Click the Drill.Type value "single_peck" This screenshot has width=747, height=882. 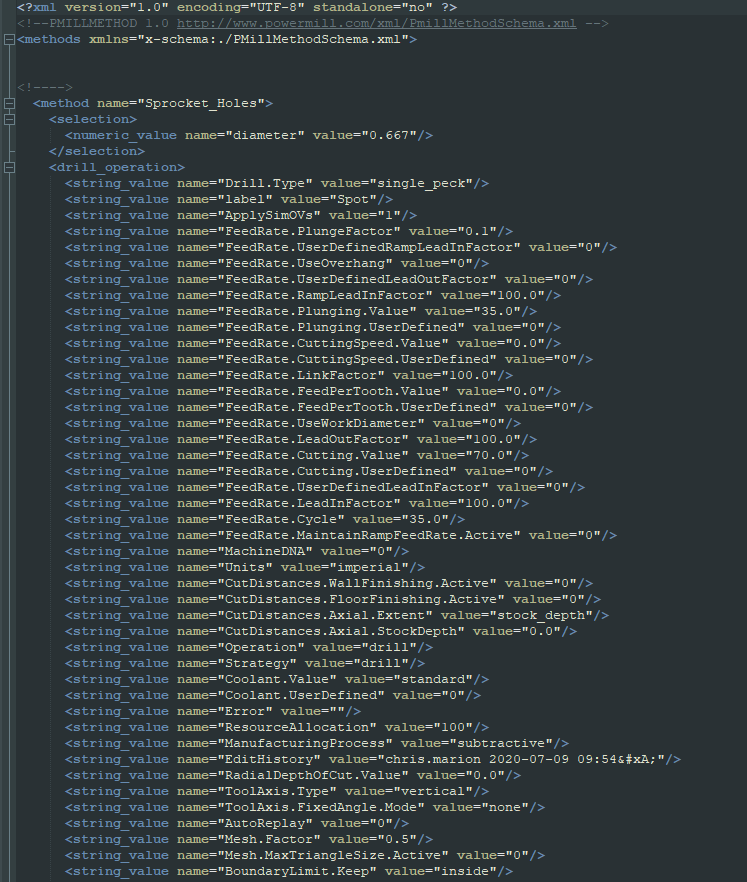point(425,183)
